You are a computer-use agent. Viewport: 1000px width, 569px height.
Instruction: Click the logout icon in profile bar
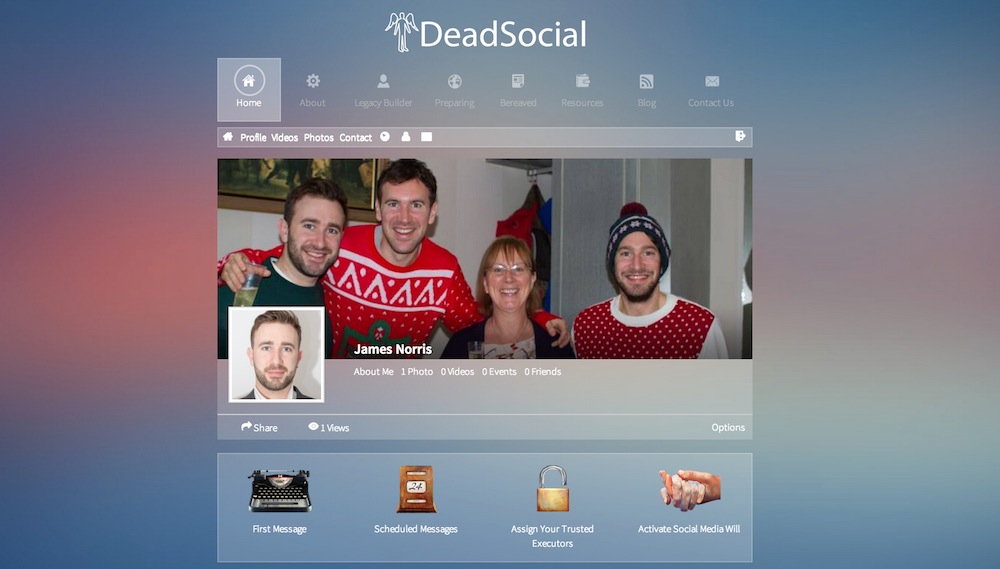[740, 137]
